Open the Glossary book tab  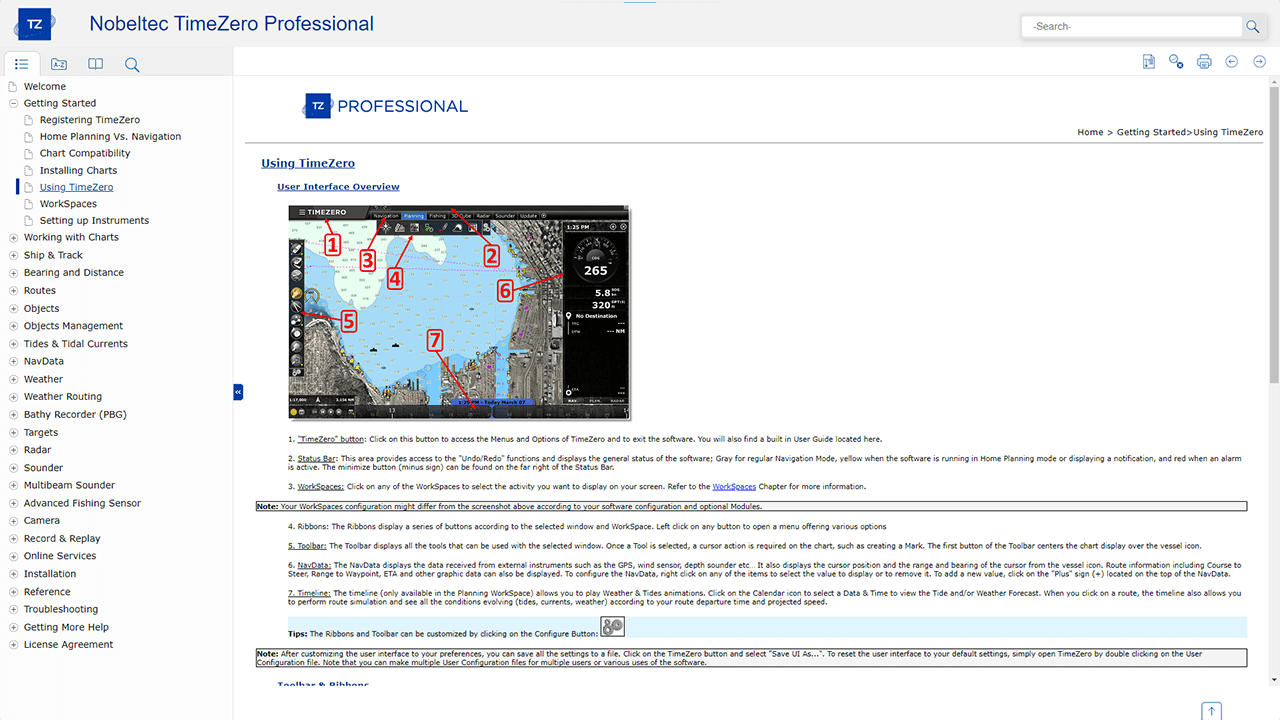(x=95, y=64)
